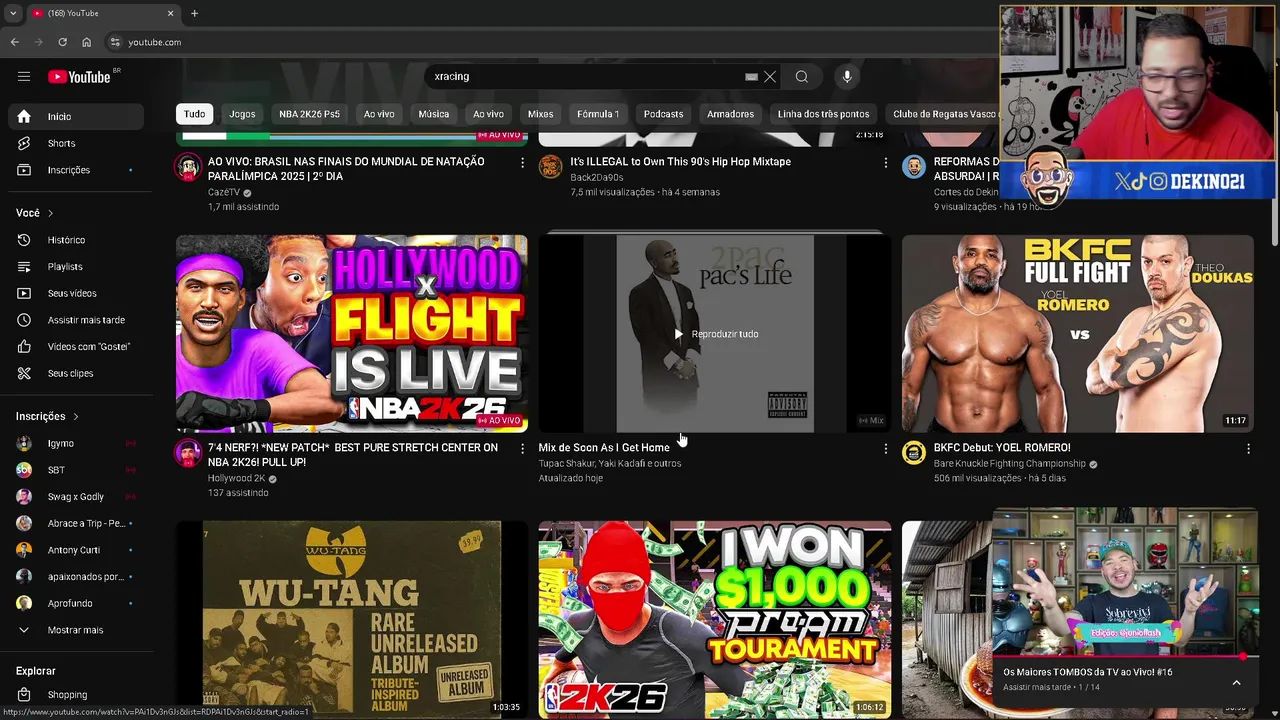Seek the mini player progress bar
1280x720 pixels.
click(x=1125, y=657)
